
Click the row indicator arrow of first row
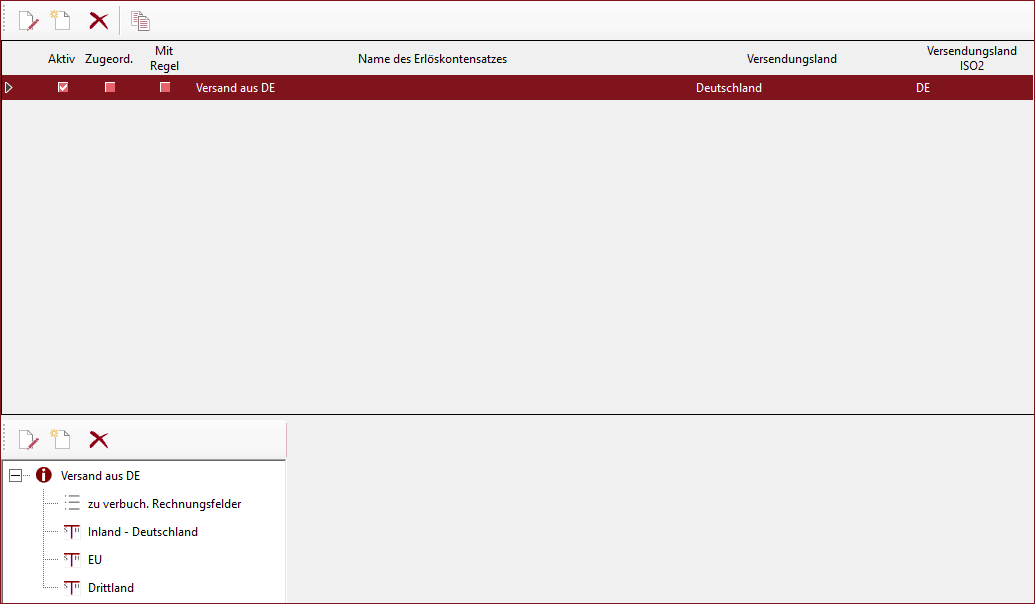tap(9, 88)
